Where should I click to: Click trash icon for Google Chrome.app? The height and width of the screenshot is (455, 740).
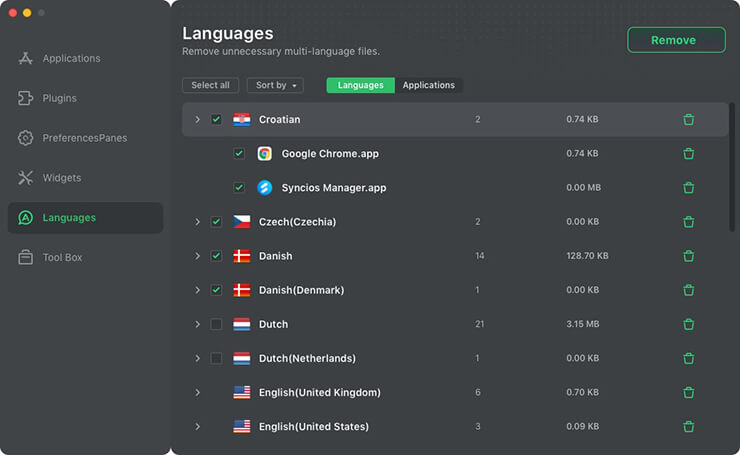(x=689, y=153)
